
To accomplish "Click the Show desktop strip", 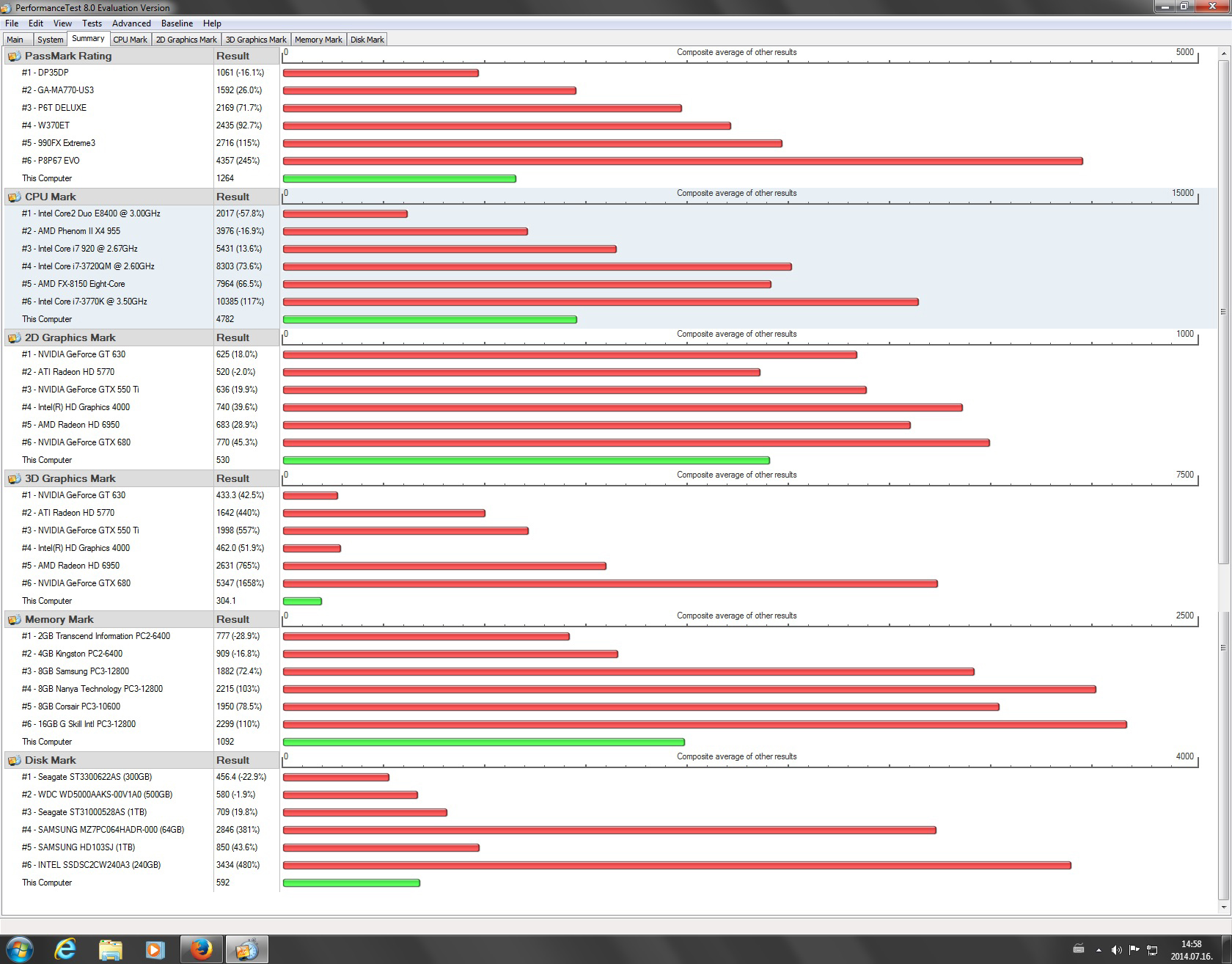I will click(1227, 949).
